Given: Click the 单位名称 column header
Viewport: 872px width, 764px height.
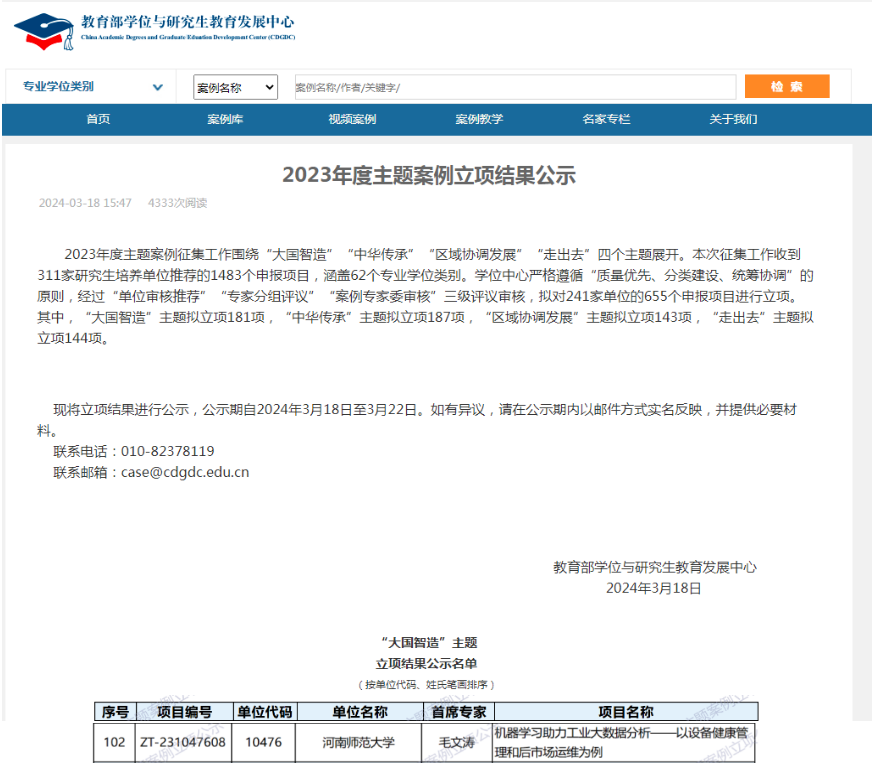Looking at the screenshot, I should click(x=360, y=712).
